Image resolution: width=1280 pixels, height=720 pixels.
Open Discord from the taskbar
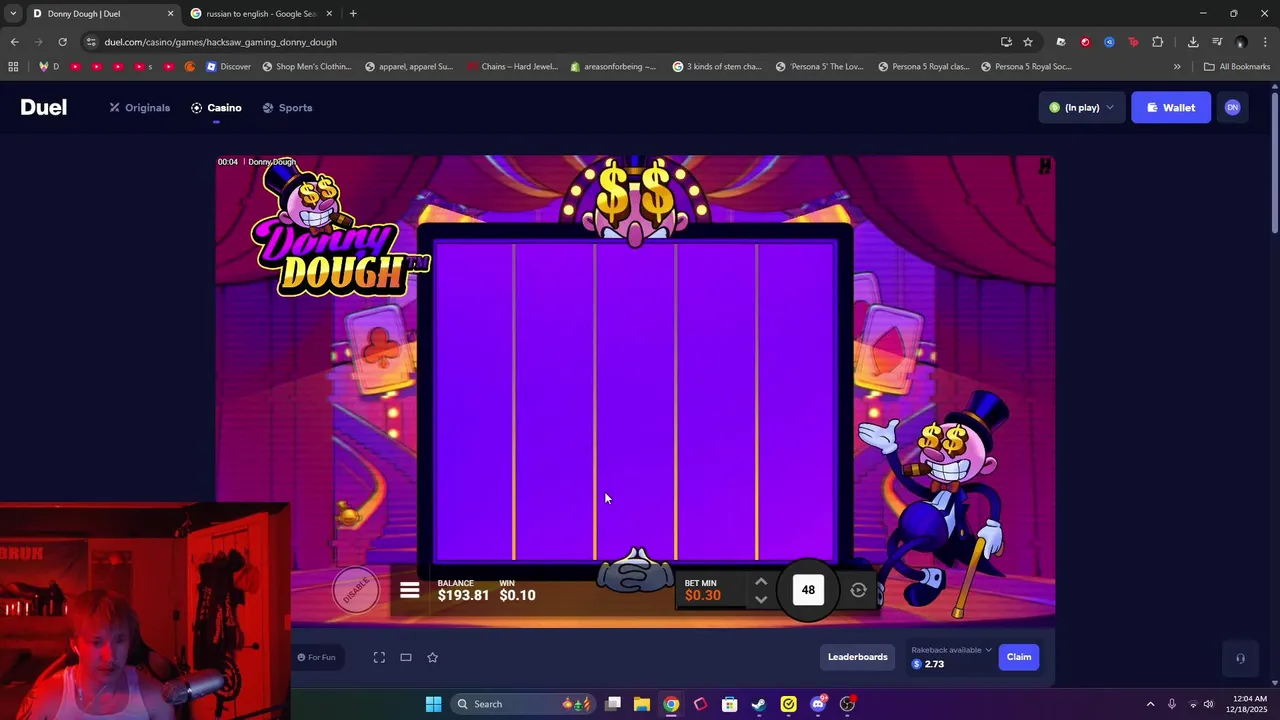[x=818, y=704]
